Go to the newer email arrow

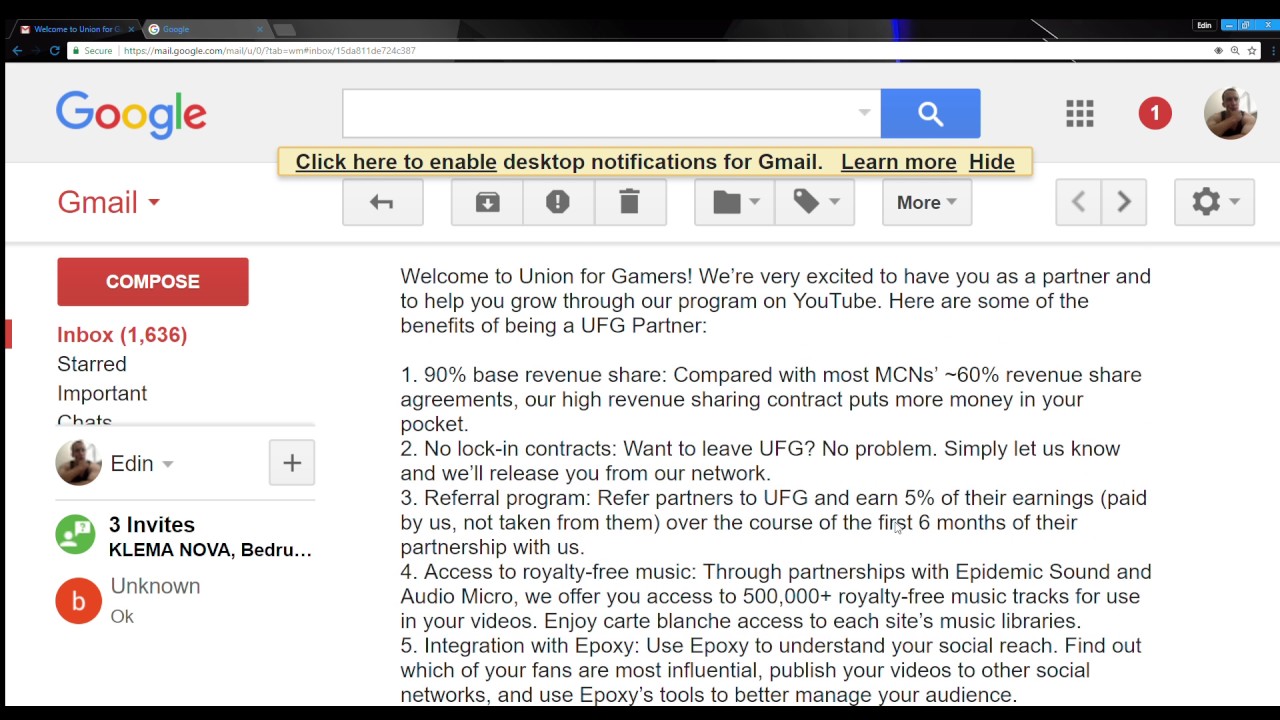1078,203
